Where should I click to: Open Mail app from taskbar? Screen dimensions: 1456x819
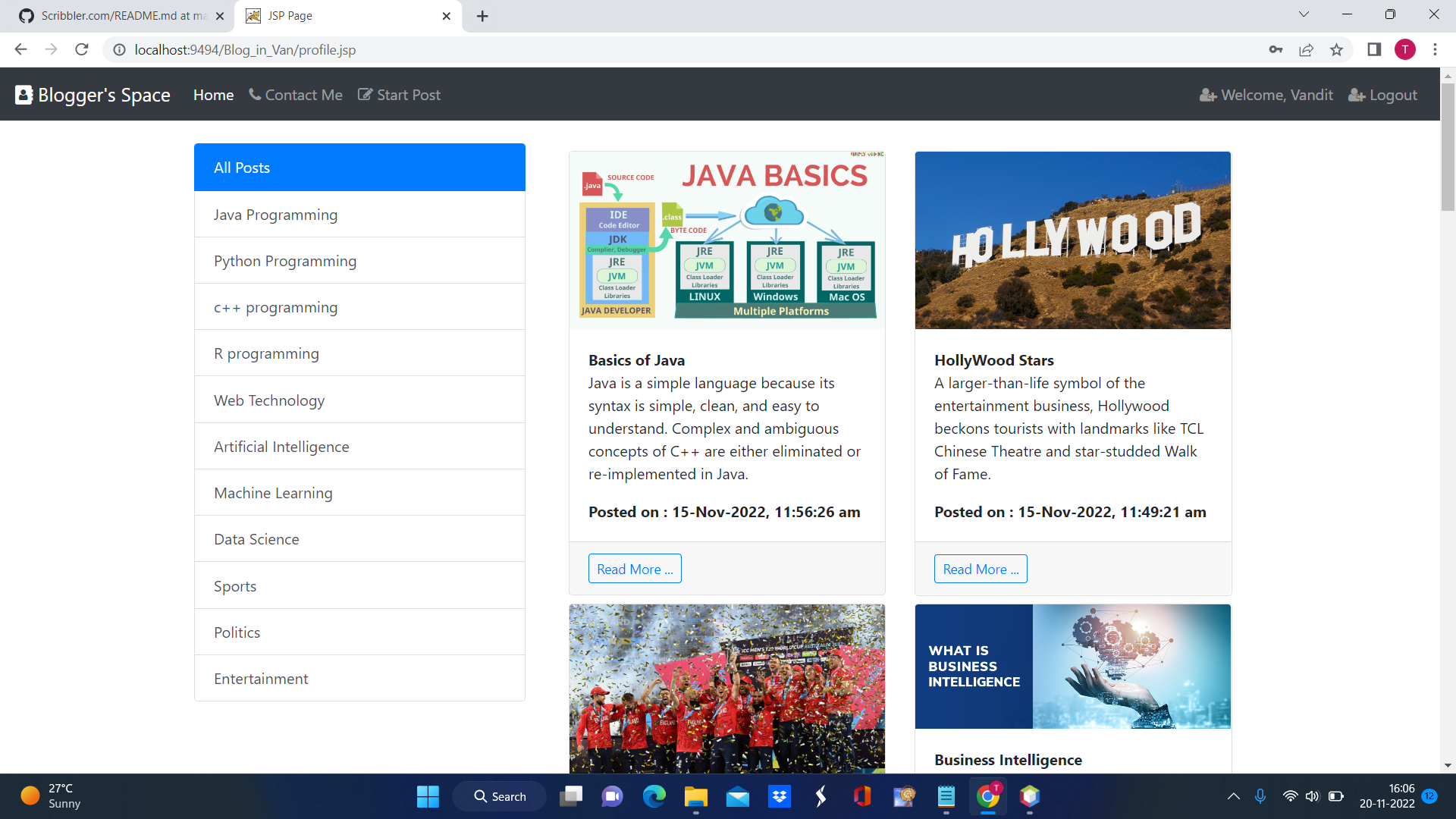pos(737,796)
